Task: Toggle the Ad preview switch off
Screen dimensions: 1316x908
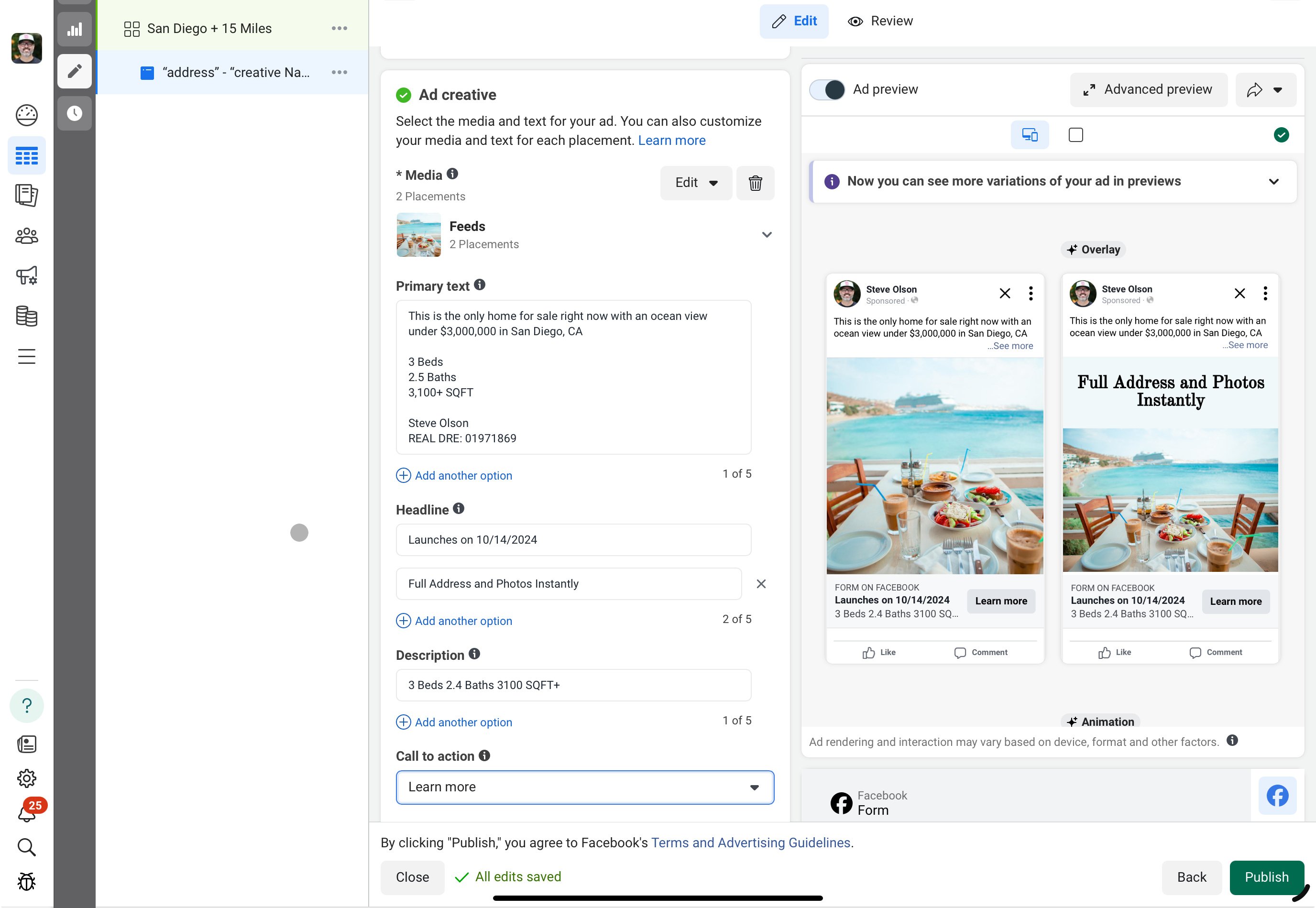Action: point(828,90)
